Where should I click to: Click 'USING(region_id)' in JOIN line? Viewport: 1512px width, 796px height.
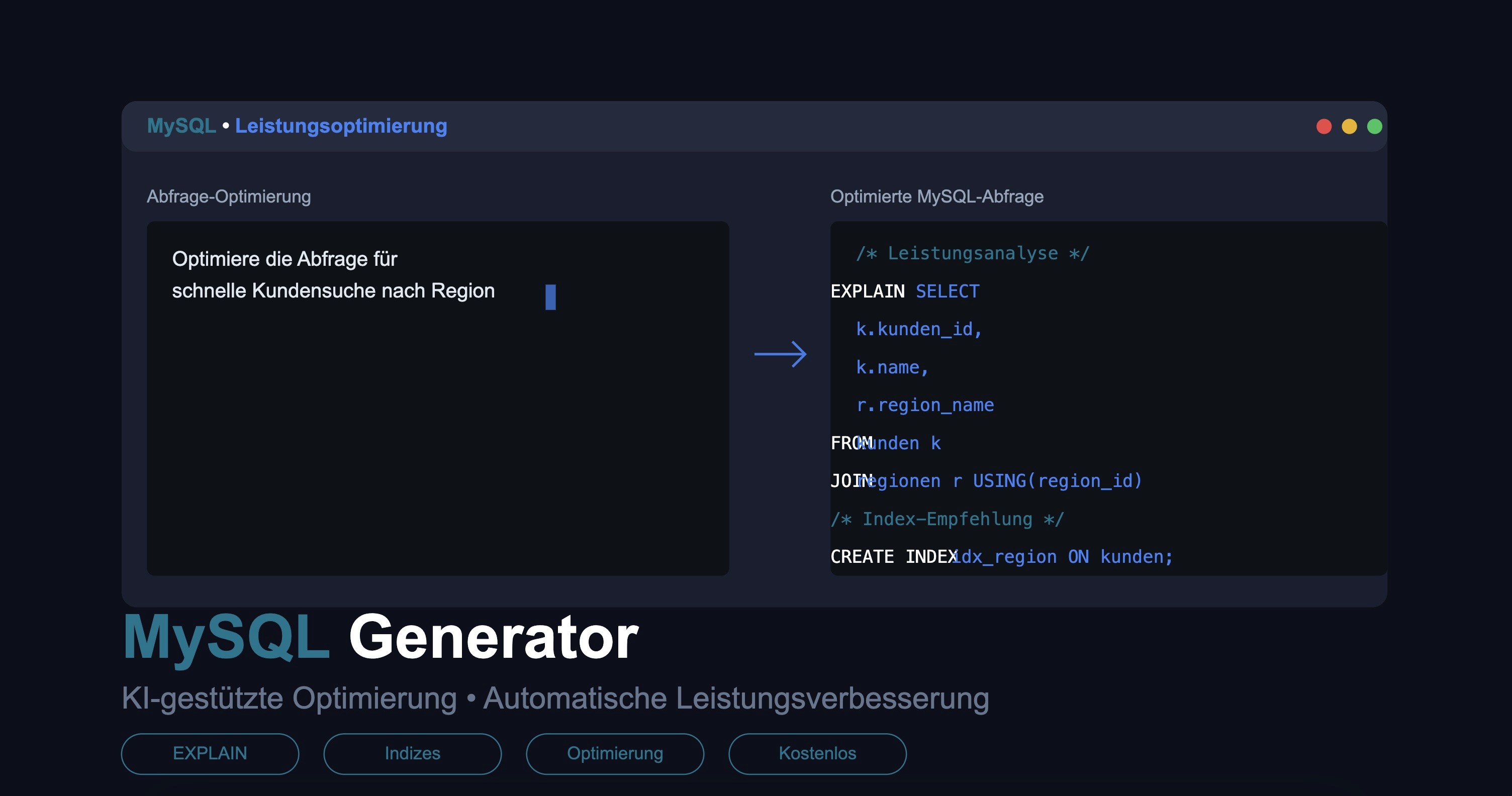click(1058, 481)
